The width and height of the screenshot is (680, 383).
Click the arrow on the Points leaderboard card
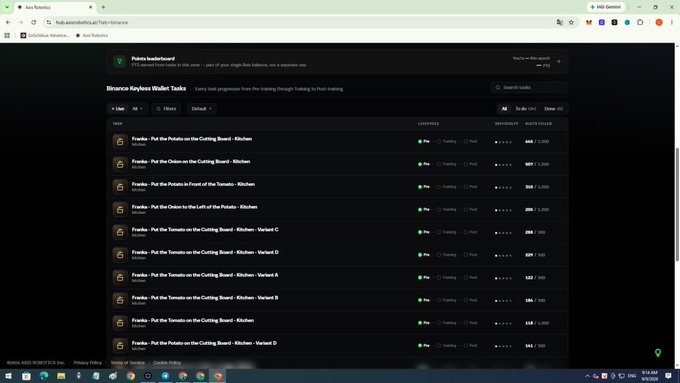tap(559, 62)
